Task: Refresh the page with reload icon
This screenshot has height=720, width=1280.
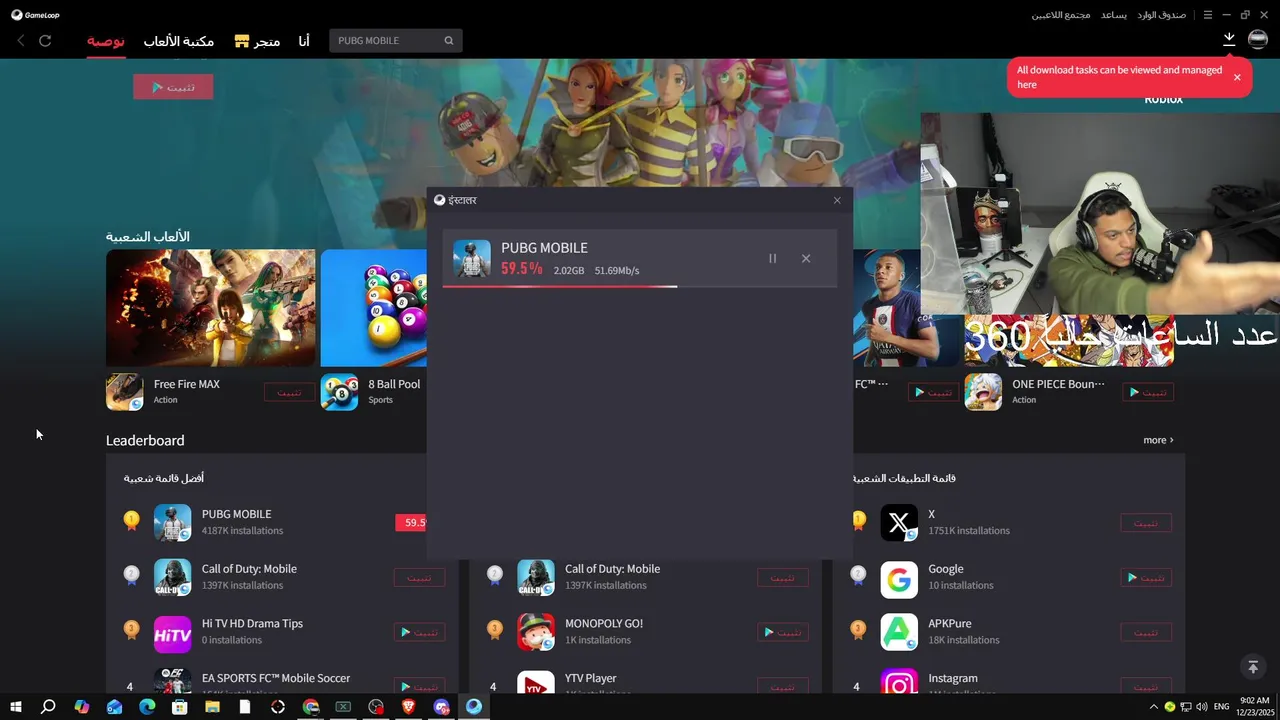Action: 45,40
